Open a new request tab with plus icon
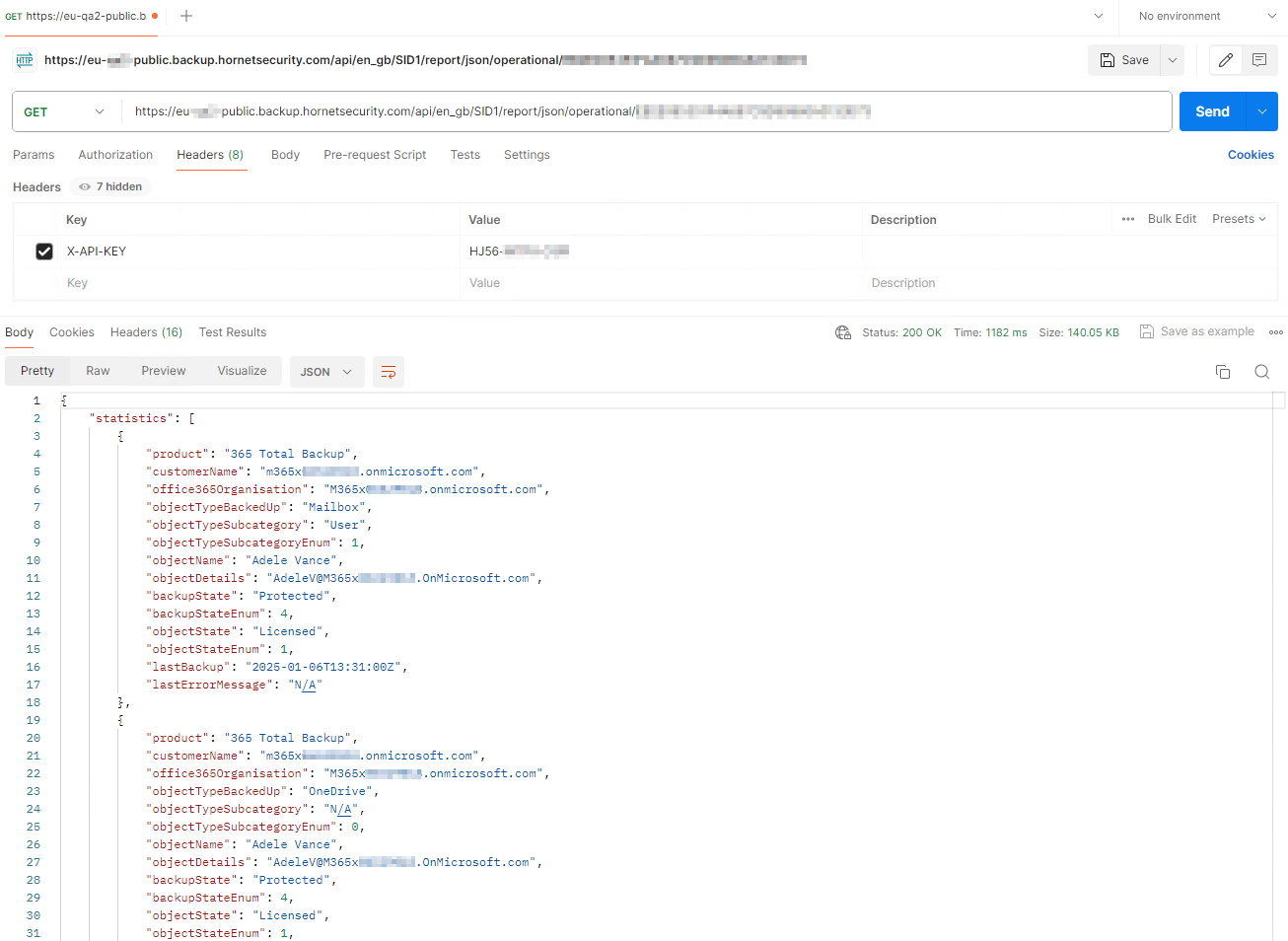 186,16
